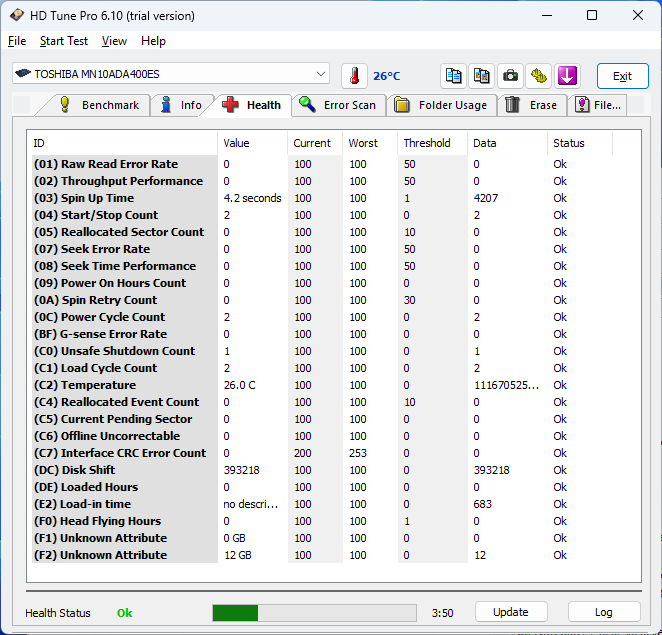Expand the TOSHIBA drive selection dropdown

[x=320, y=74]
